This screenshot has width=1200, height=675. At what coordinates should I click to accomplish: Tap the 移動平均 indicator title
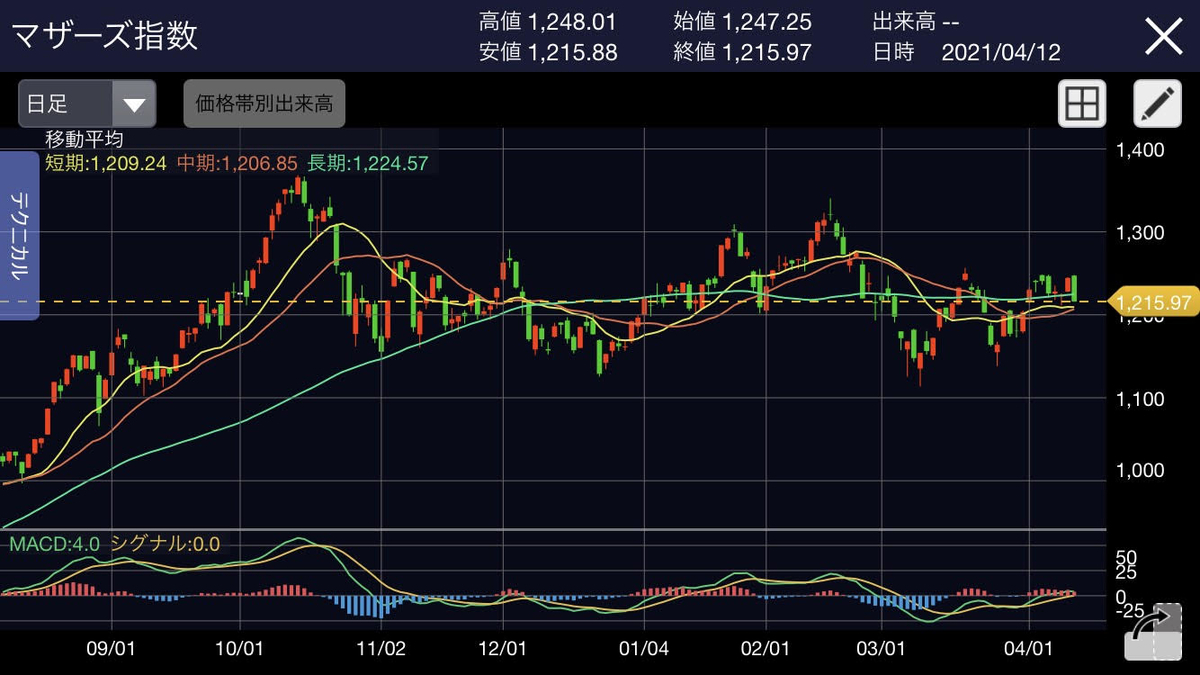[x=84, y=141]
